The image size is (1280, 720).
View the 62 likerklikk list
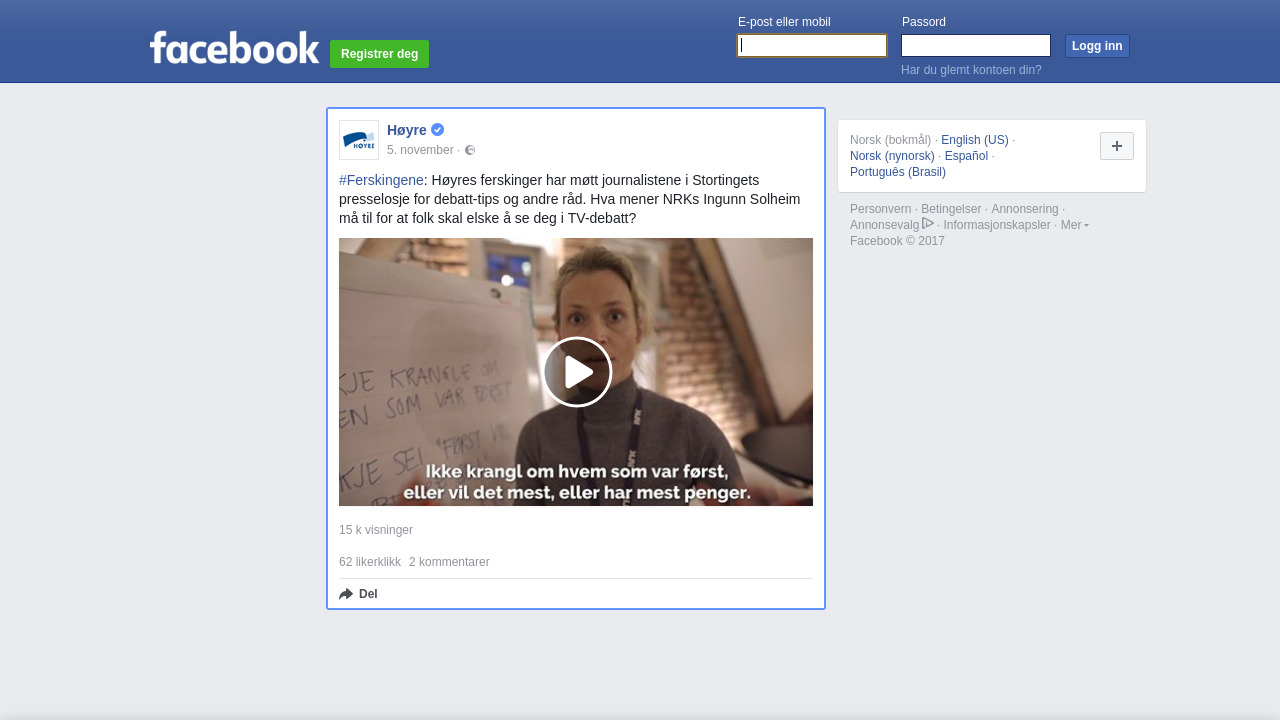click(x=370, y=562)
